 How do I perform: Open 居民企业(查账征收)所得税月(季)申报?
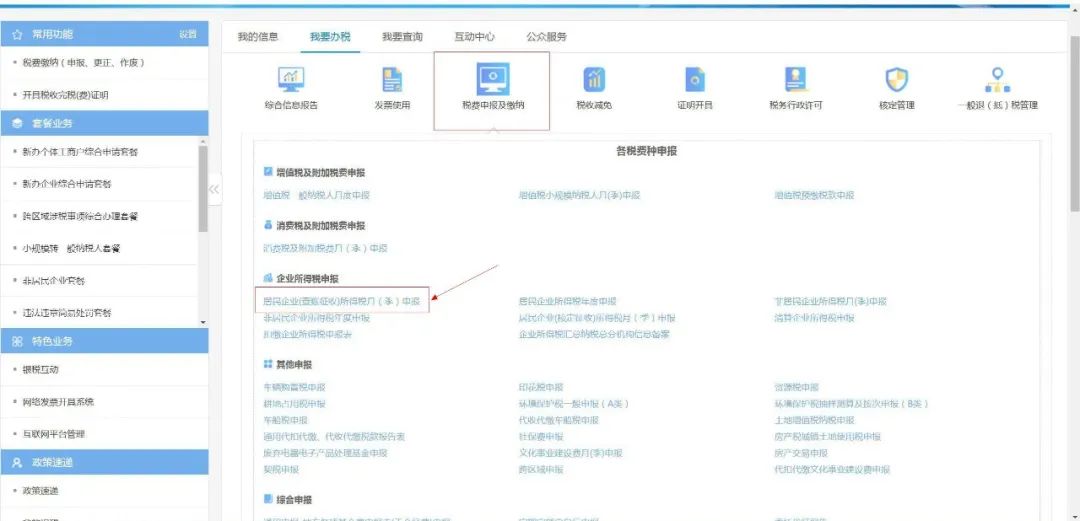point(342,301)
